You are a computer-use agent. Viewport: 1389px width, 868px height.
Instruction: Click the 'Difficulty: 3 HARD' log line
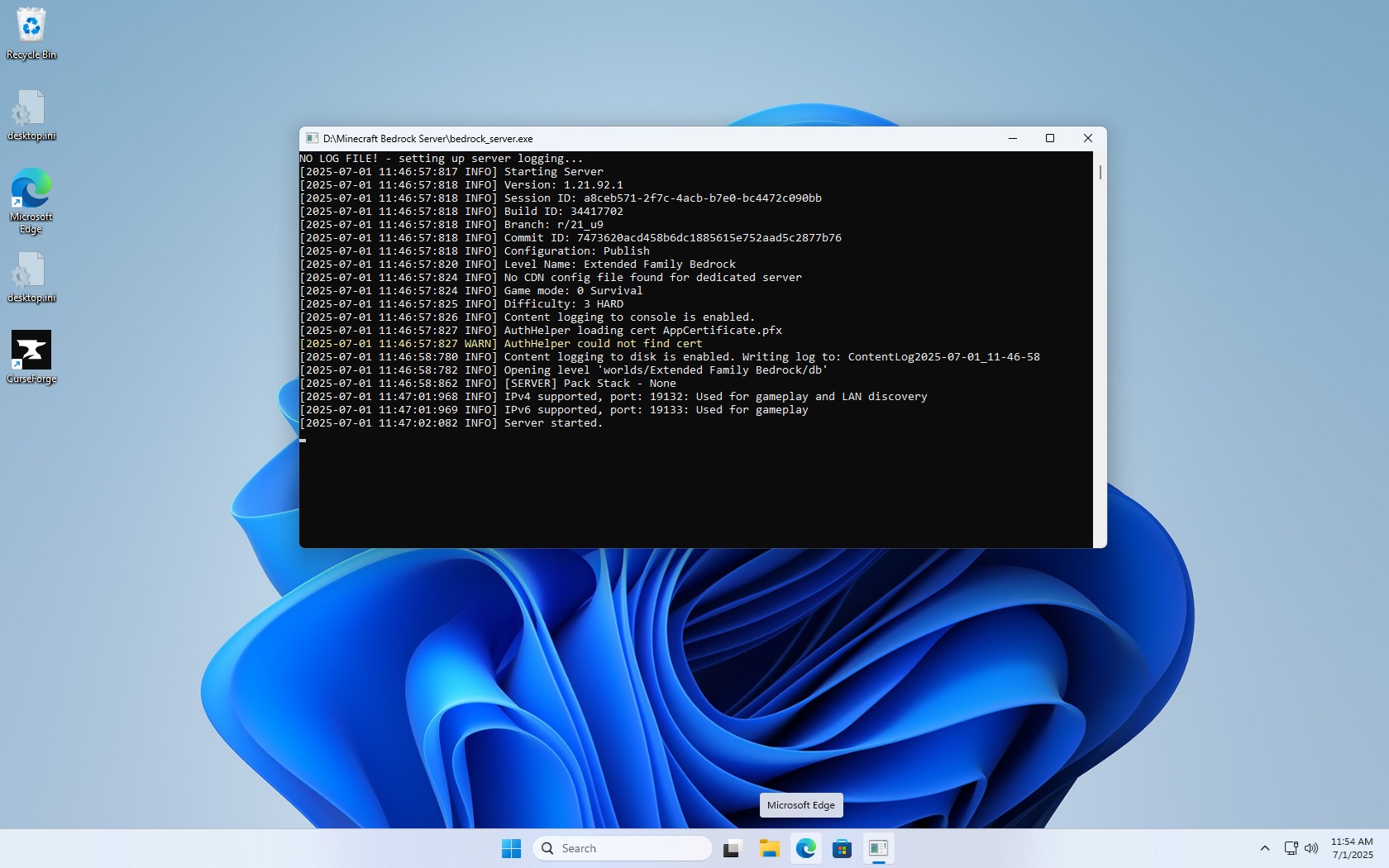click(x=461, y=304)
